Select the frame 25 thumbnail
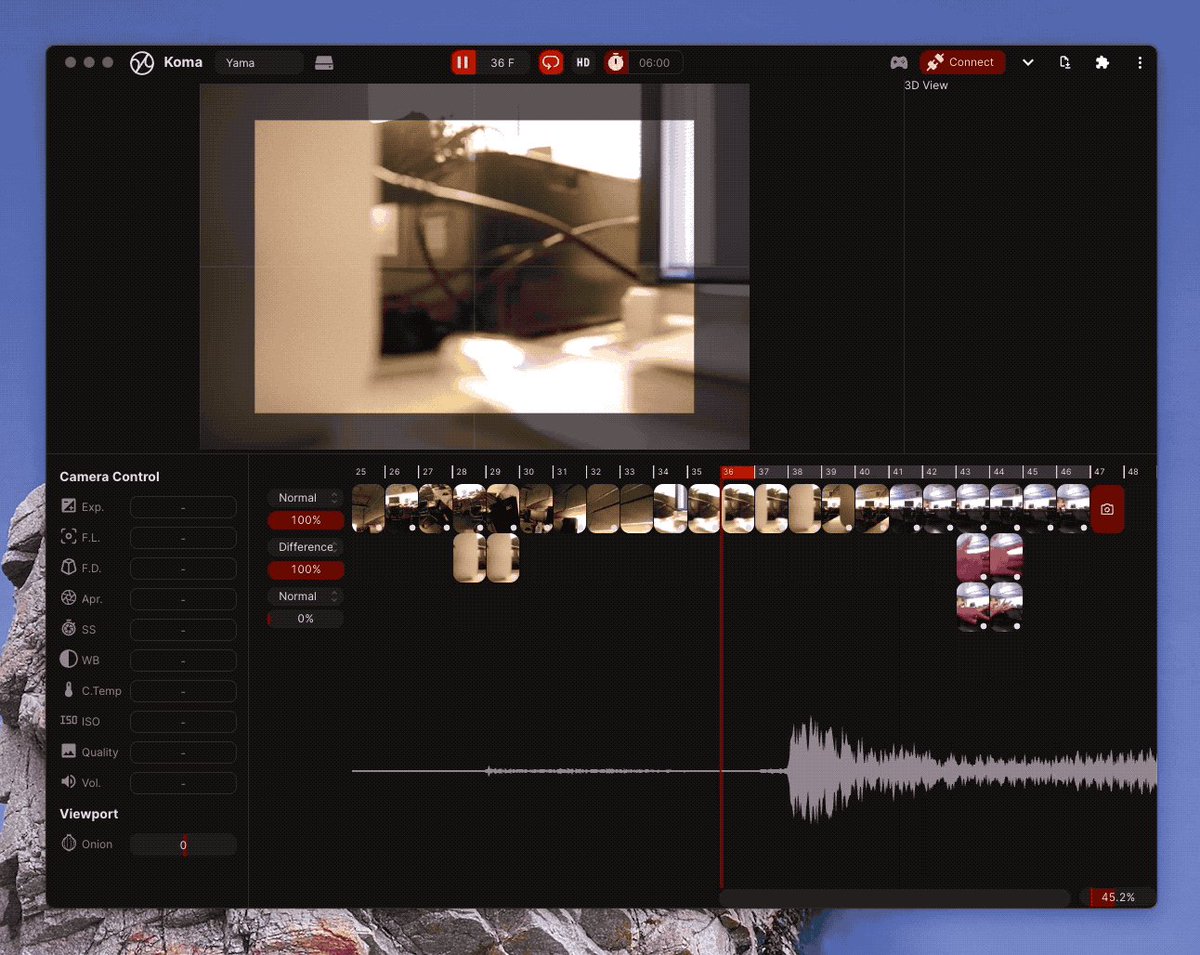The height and width of the screenshot is (955, 1200). (x=368, y=509)
